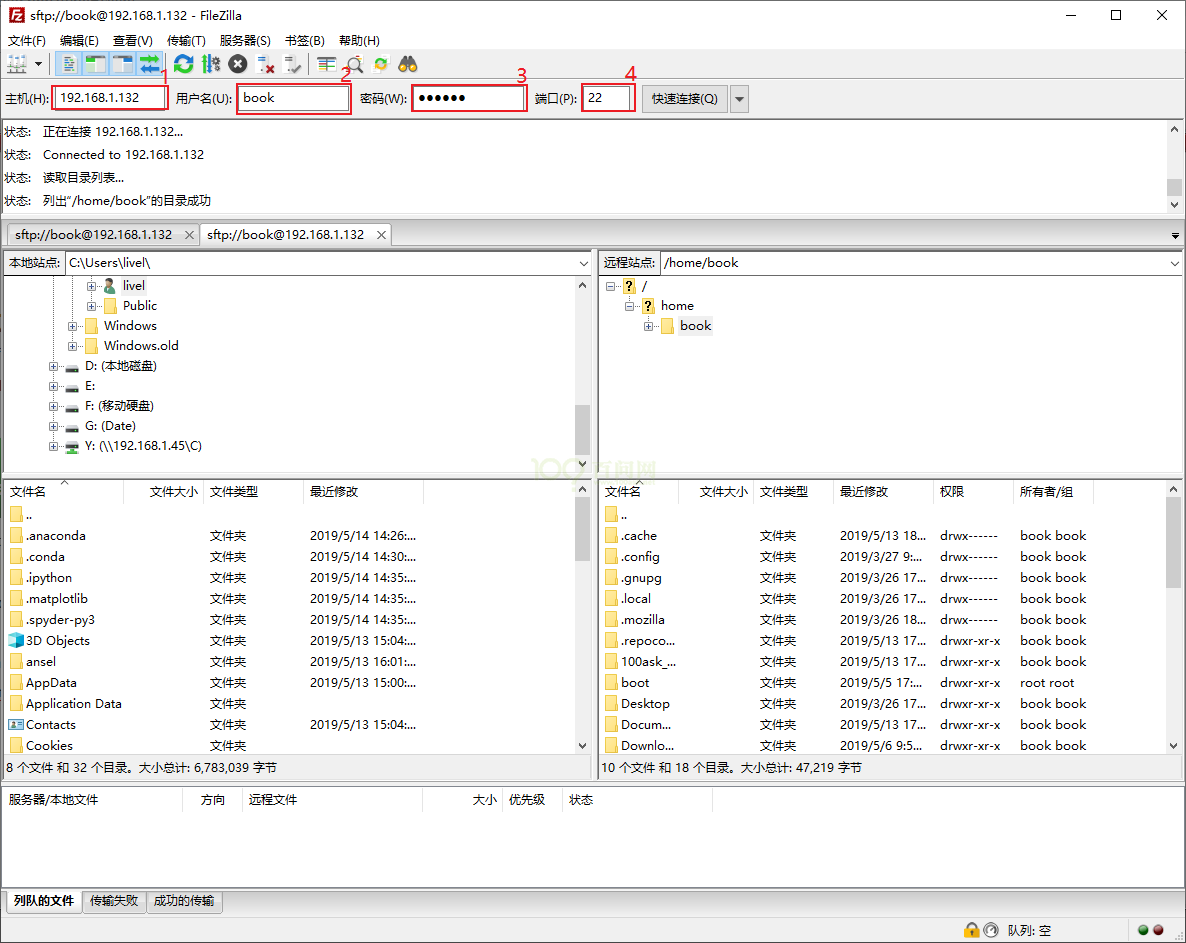Open the 传输(T) menu
The width and height of the screenshot is (1186, 943).
coord(186,40)
